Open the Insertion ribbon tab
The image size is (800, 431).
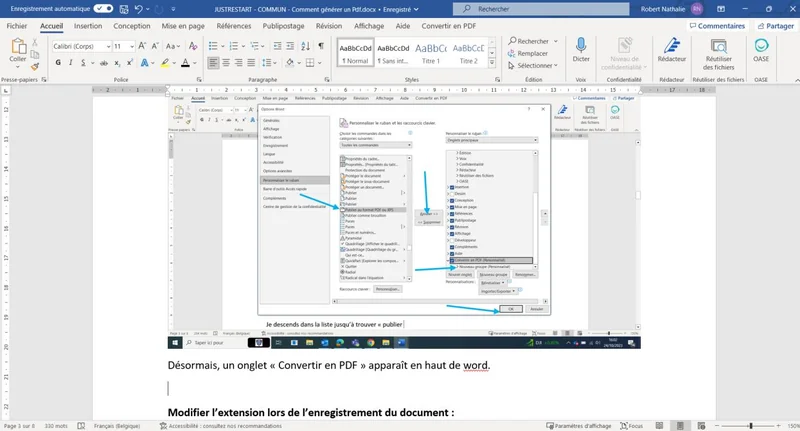point(88,26)
